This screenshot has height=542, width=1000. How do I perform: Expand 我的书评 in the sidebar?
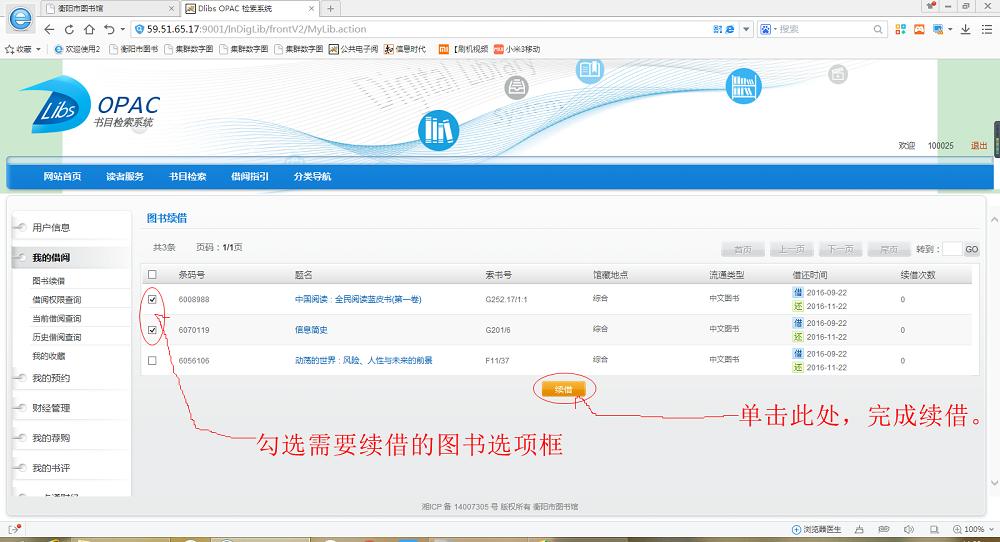pos(51,468)
